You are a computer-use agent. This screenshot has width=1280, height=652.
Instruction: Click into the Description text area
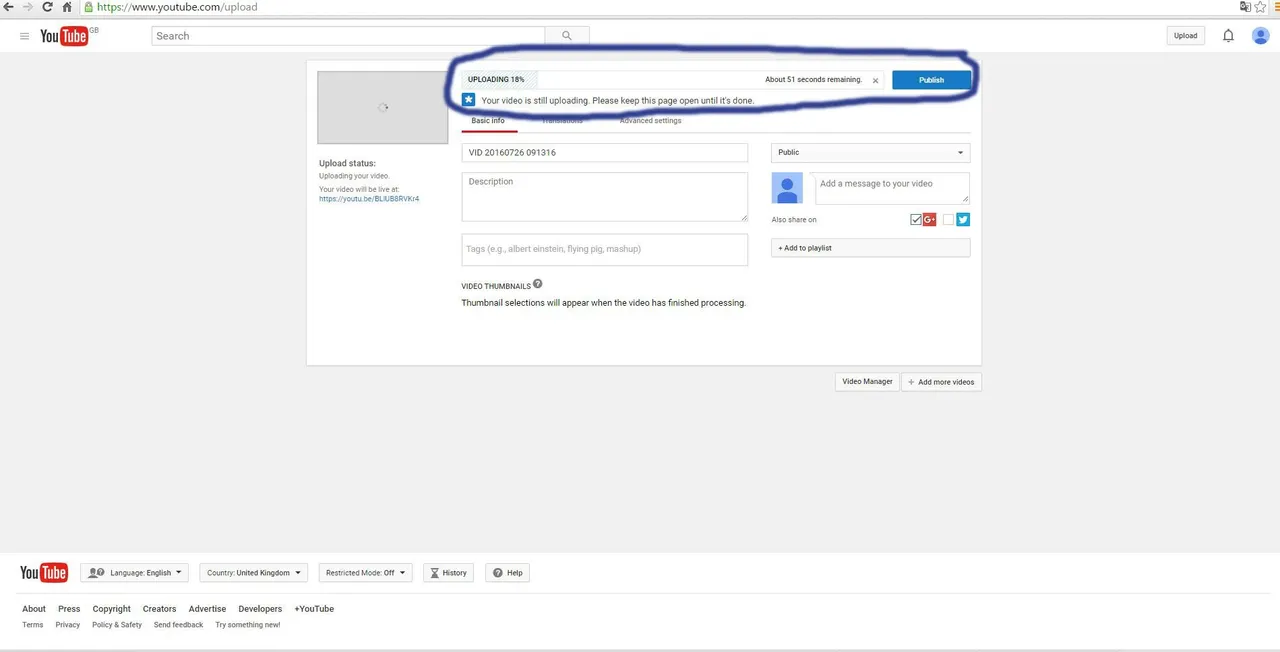click(605, 197)
